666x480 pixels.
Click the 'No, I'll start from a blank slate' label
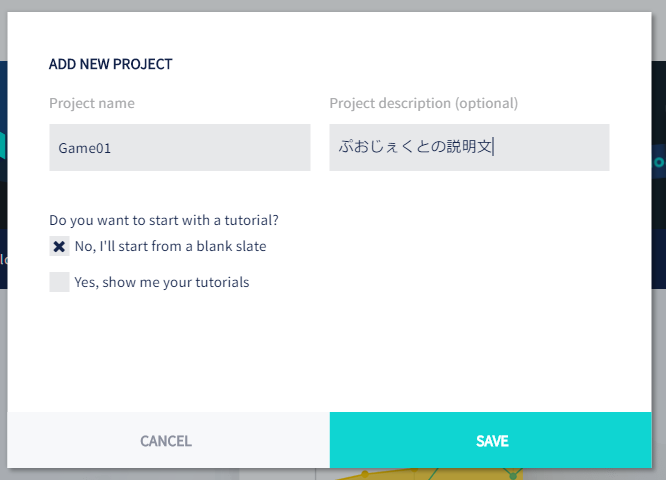pyautogui.click(x=170, y=246)
